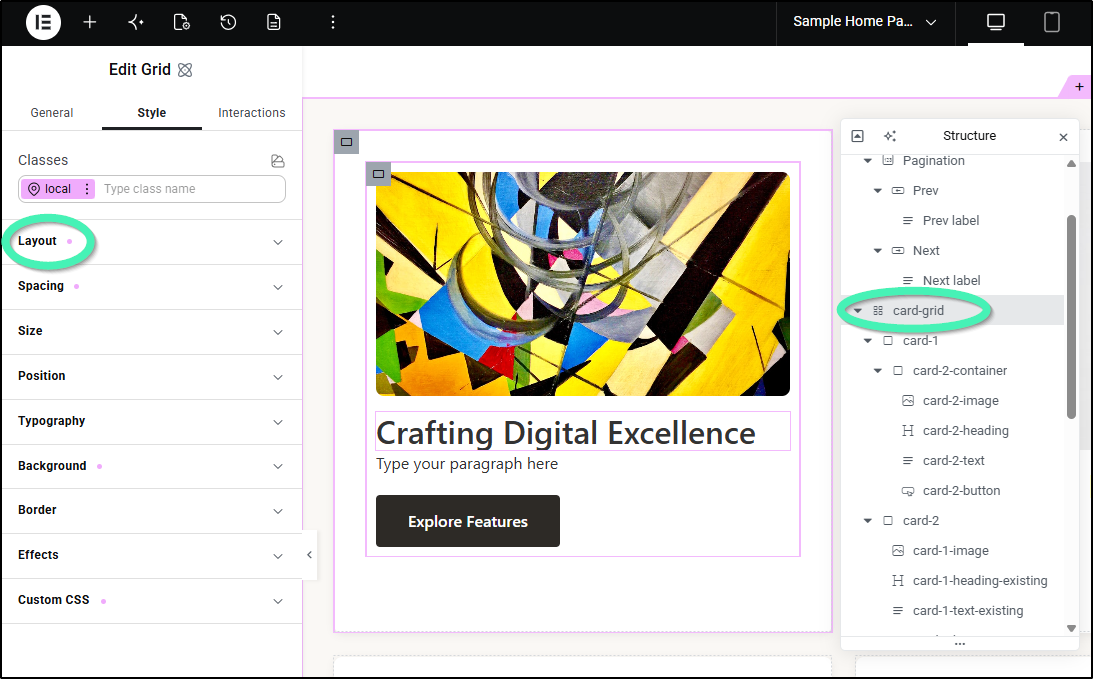
Task: Open the Interactions tab
Action: (252, 113)
